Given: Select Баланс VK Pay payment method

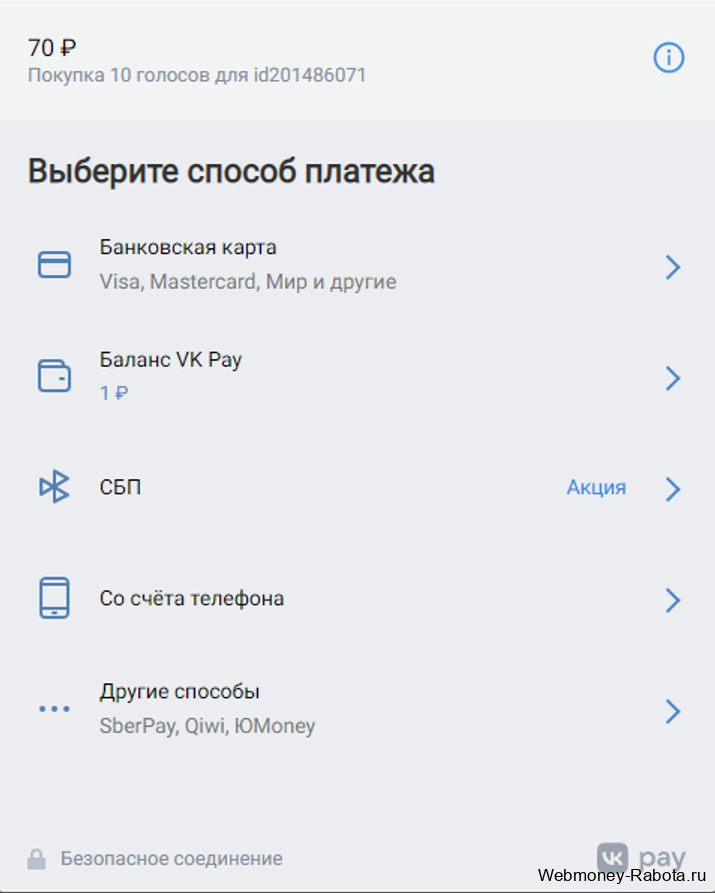Looking at the screenshot, I should [357, 376].
